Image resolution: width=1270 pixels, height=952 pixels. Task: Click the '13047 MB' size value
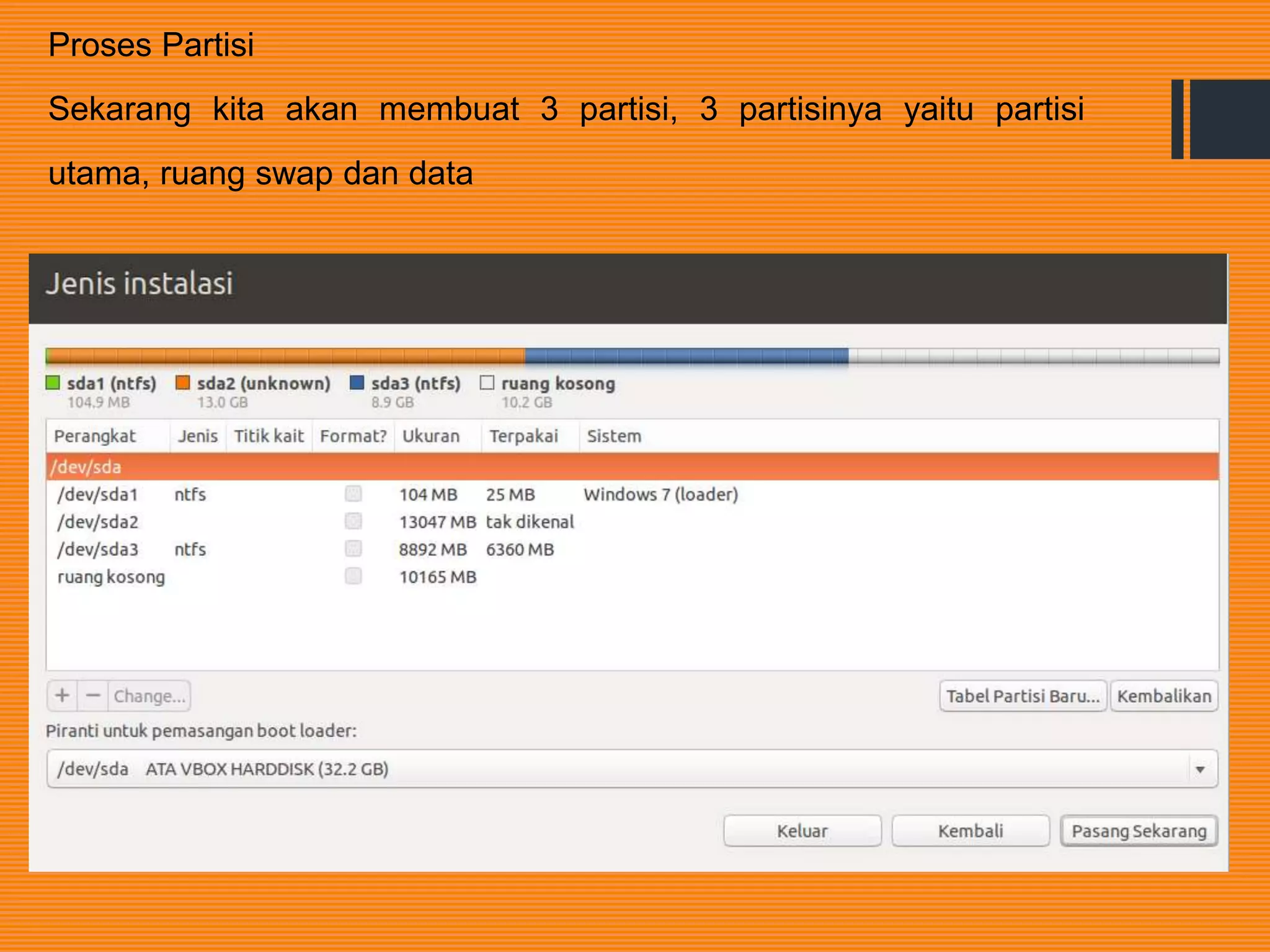tap(438, 522)
